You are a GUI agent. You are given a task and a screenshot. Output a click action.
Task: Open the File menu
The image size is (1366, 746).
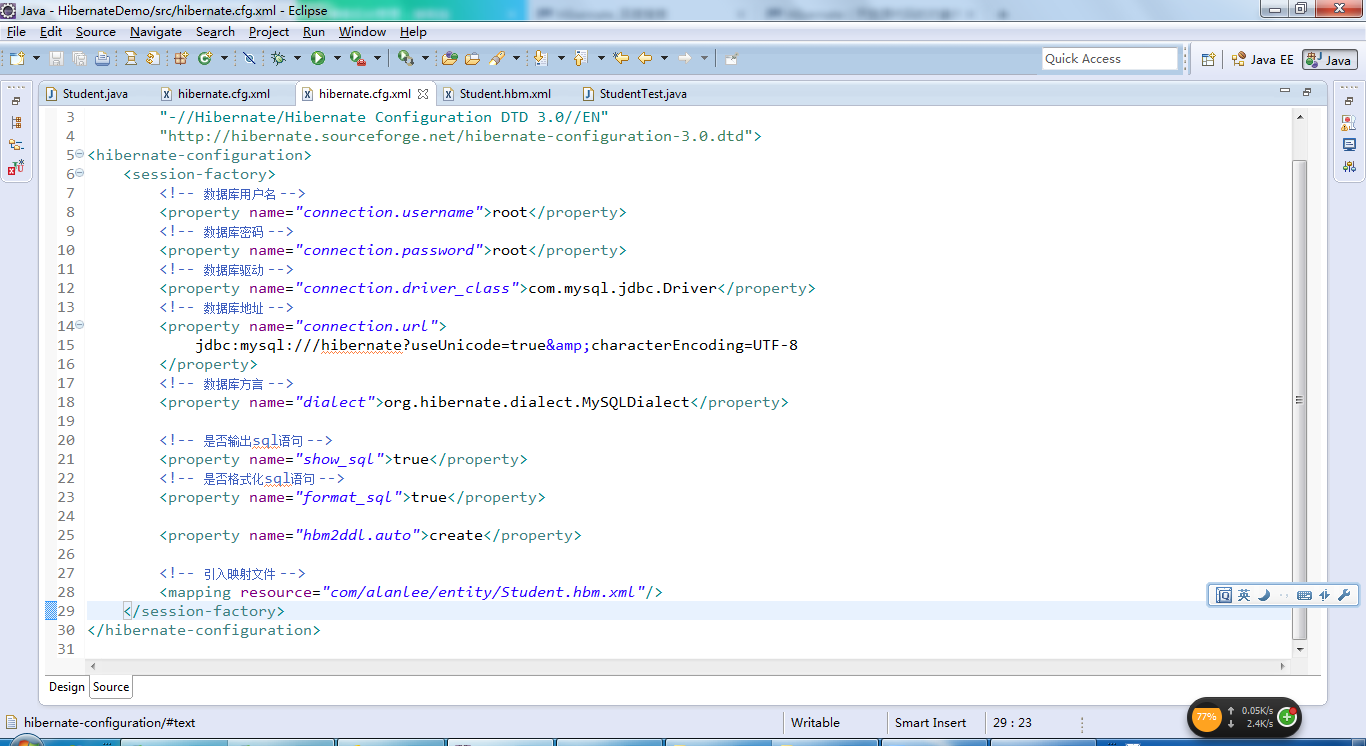coord(16,32)
